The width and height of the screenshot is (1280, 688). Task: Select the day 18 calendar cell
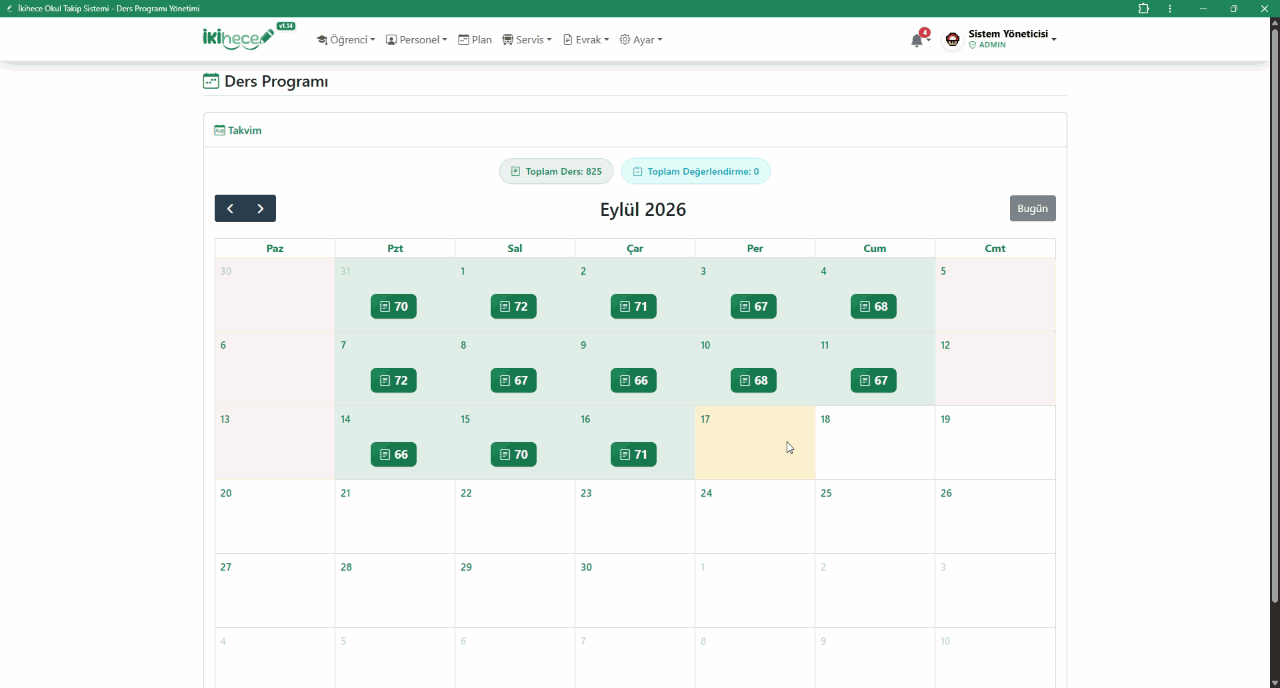(x=875, y=442)
